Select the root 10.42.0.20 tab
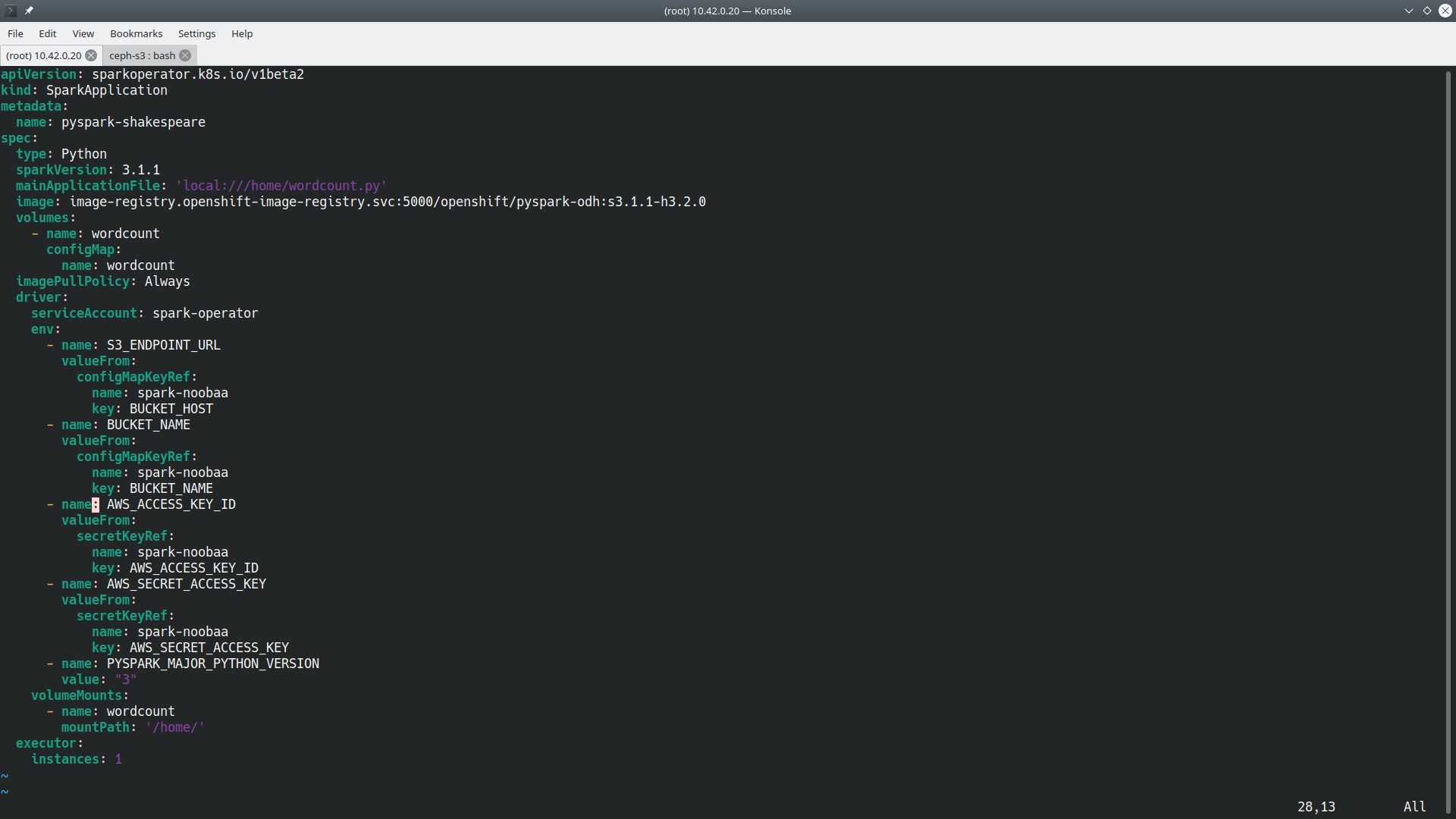 (43, 55)
